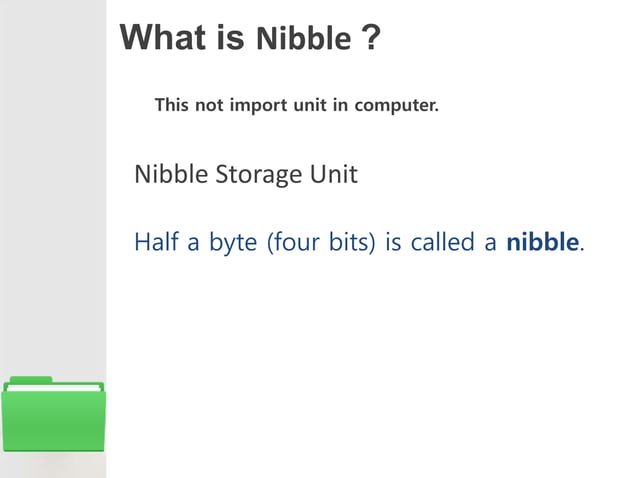Click the green folder icon

click(x=53, y=414)
